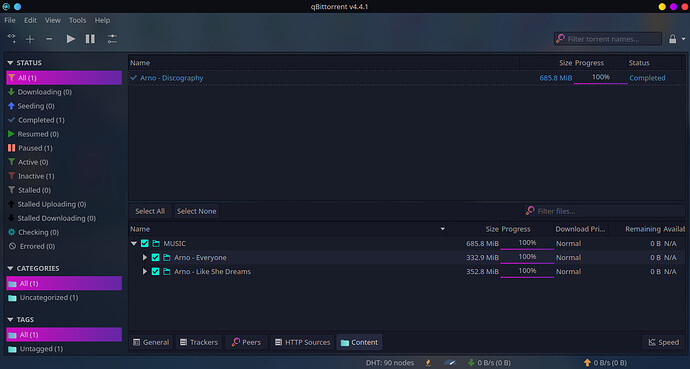Open the Edit menu
Screen dimensions: 690x369
coord(30,20)
